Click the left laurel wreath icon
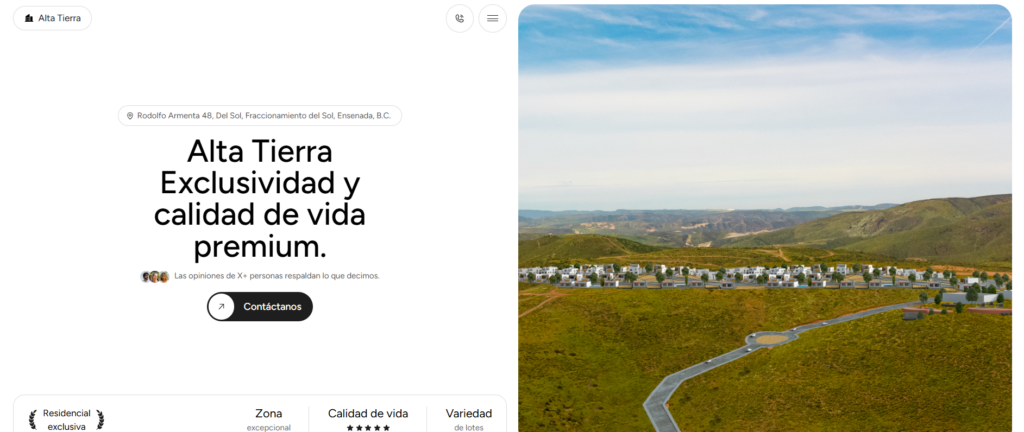The height and width of the screenshot is (432, 1024). [x=33, y=420]
